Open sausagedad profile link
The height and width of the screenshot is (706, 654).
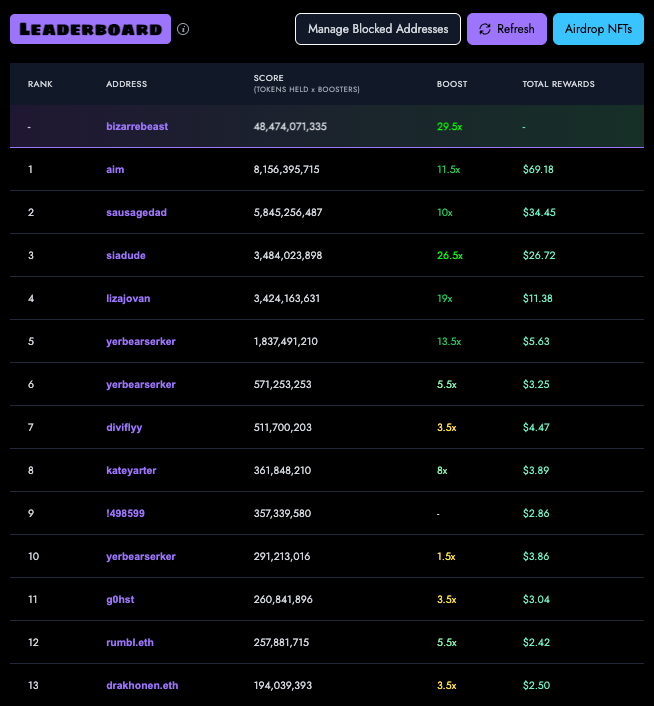tap(136, 213)
